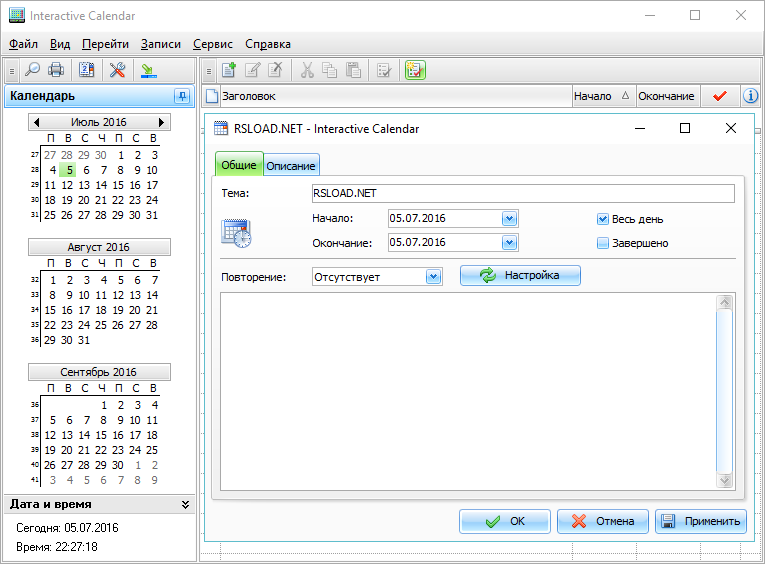This screenshot has width=765, height=564.
Task: Collapse the Дата и время section
Action: point(185,504)
